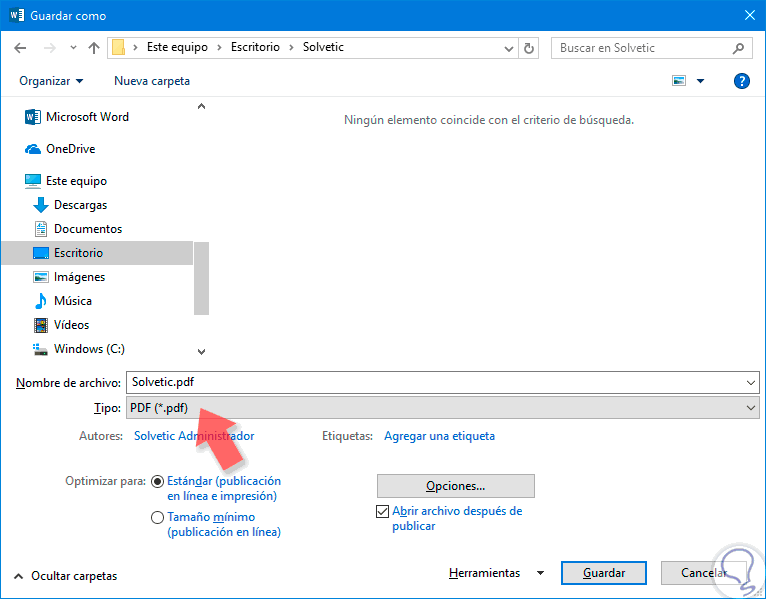This screenshot has height=599, width=766.
Task: Create a Nueva carpeta
Action: pos(152,81)
